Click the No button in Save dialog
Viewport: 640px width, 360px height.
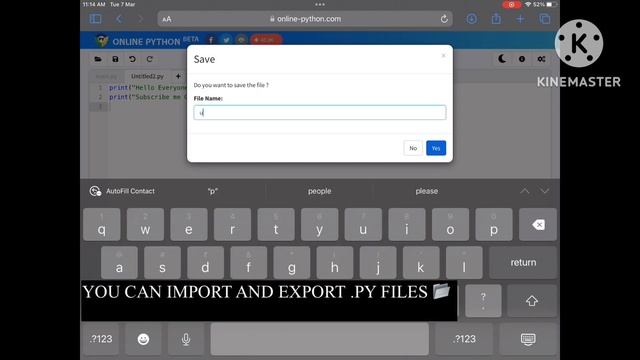tap(413, 148)
